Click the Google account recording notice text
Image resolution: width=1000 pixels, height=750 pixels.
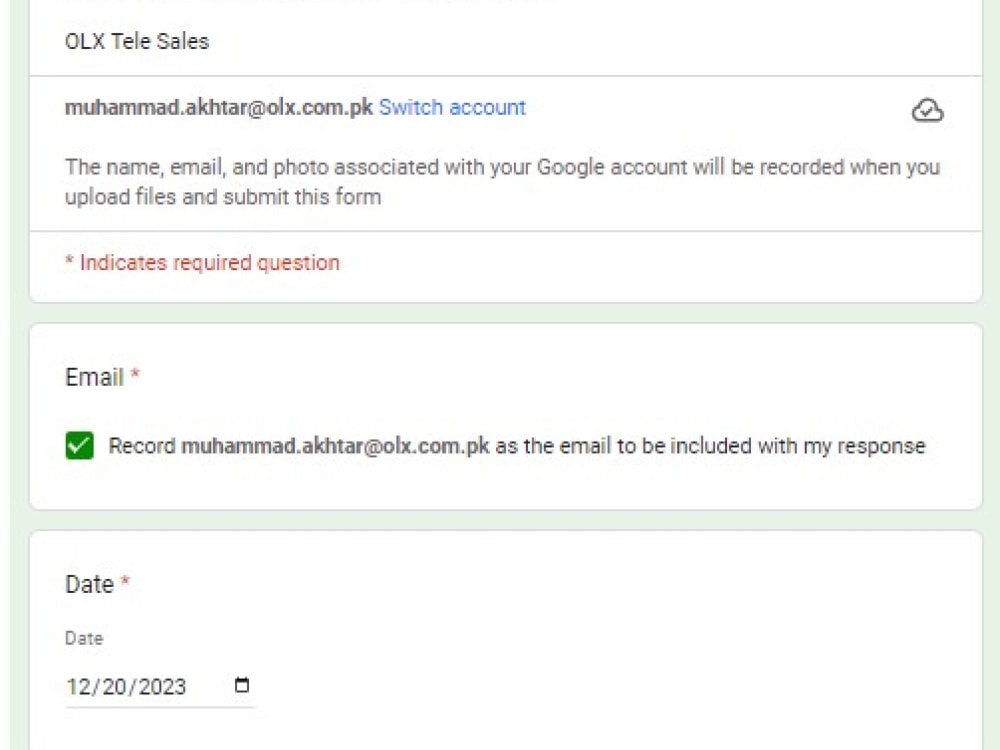(x=502, y=167)
